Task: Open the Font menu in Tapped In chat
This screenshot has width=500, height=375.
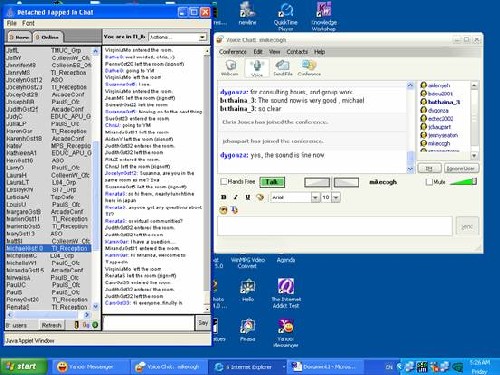Action: pyautogui.click(x=28, y=23)
